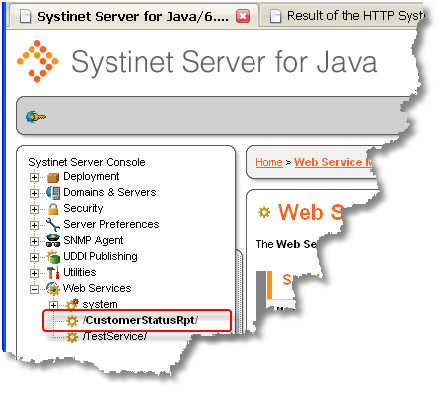Screen dimensions: 439x395
Task: Select Utilities label in tree
Action: coord(80,272)
